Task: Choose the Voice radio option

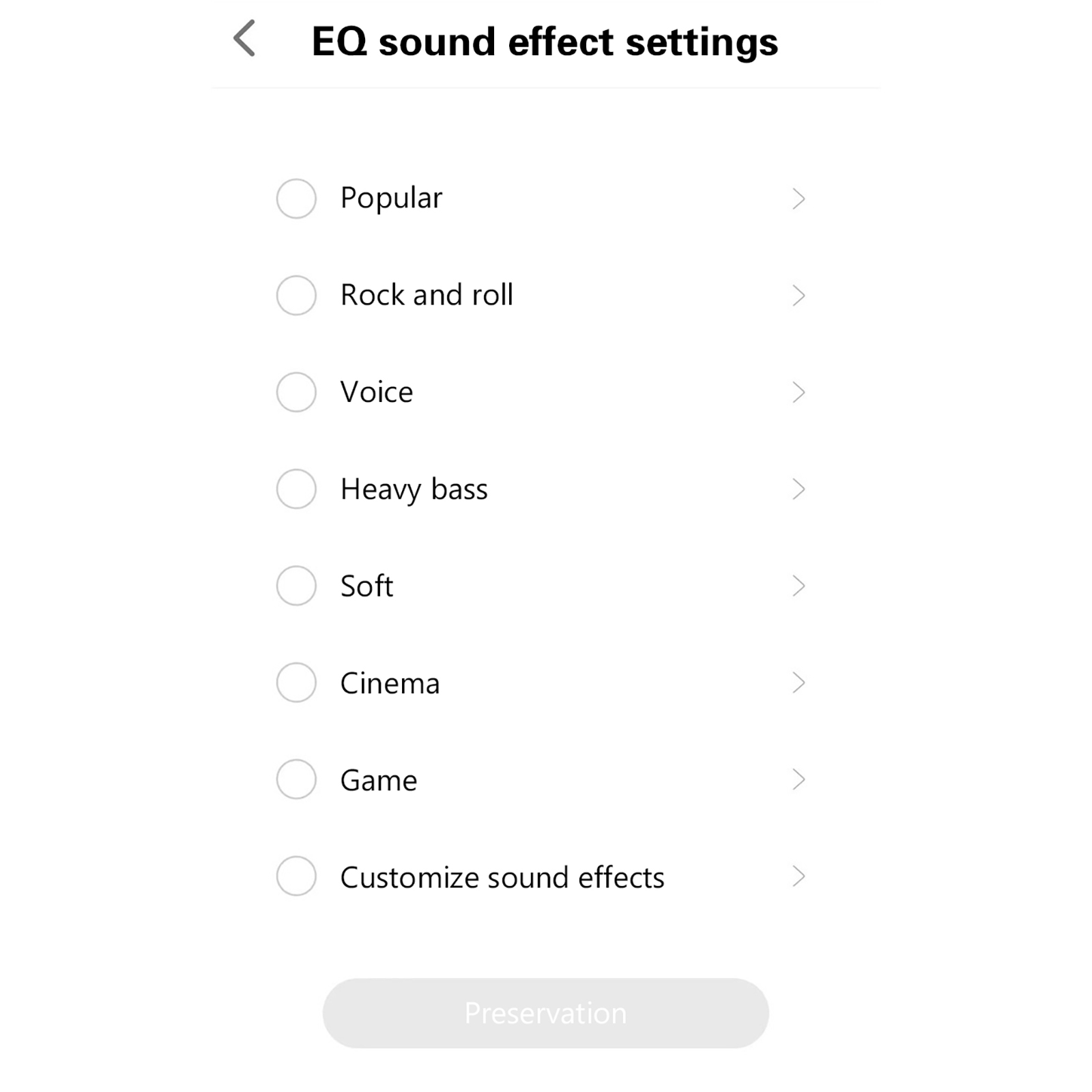Action: point(296,392)
